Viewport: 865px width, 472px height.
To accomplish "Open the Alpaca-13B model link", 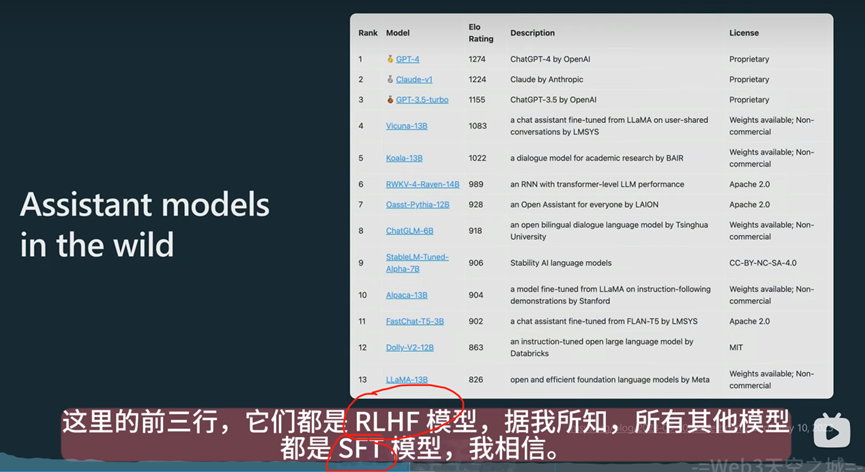I will pyautogui.click(x=406, y=295).
